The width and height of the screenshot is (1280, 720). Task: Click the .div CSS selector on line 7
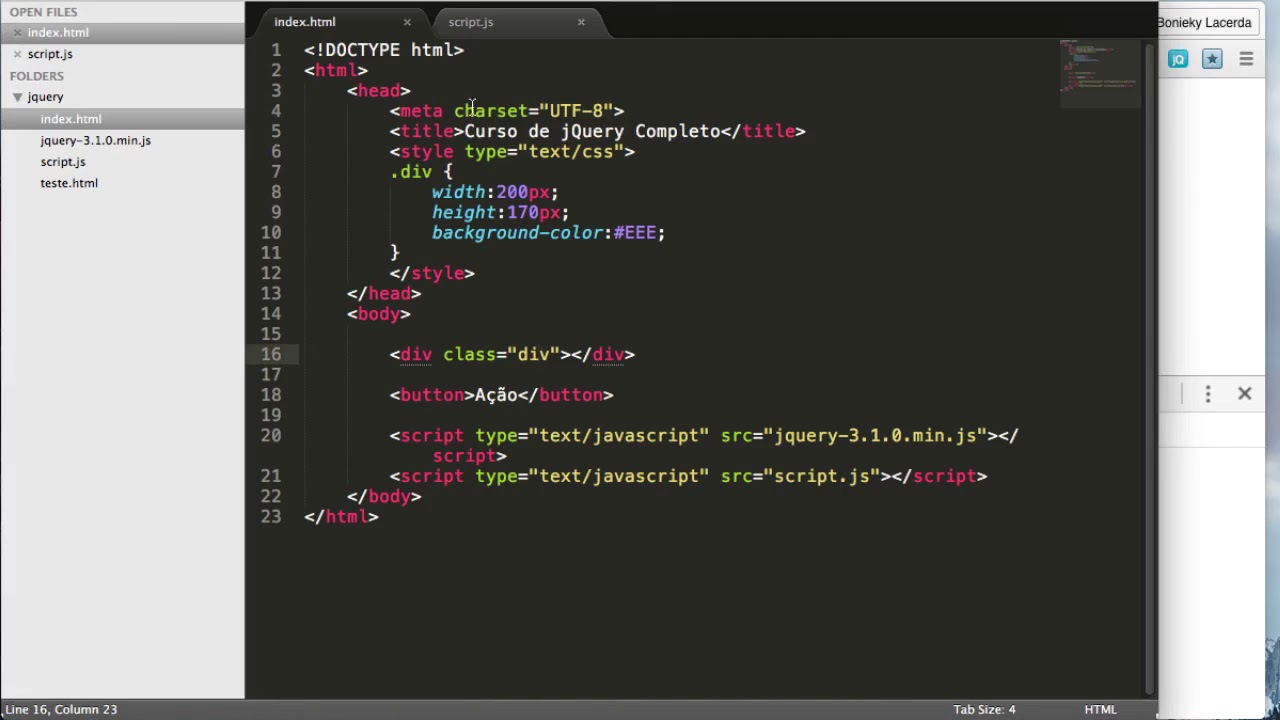pyautogui.click(x=411, y=172)
